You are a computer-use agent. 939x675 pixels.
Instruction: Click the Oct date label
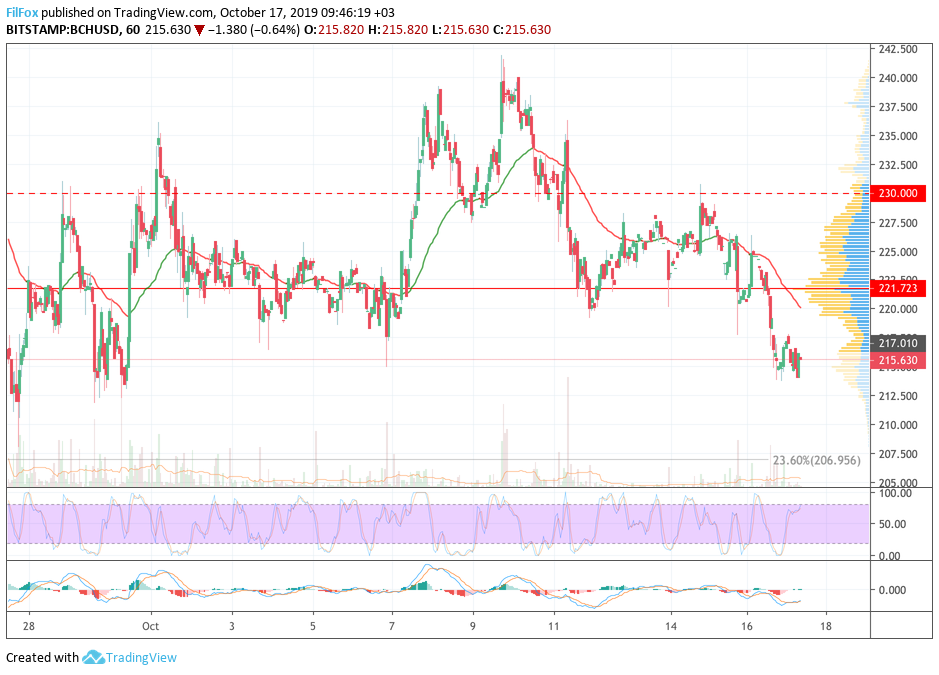150,626
